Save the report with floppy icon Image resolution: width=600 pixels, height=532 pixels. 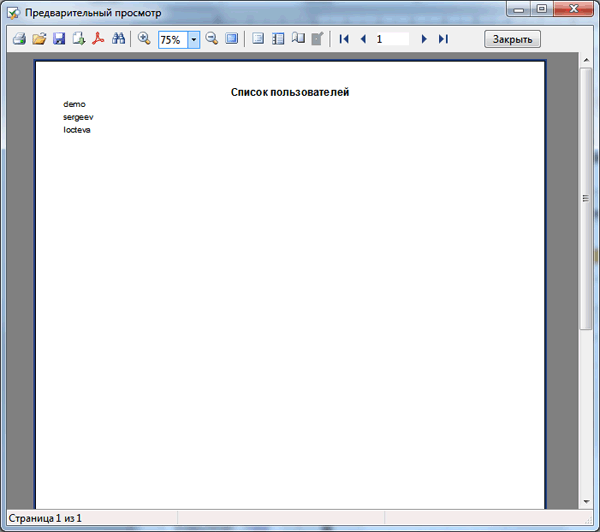coord(59,39)
